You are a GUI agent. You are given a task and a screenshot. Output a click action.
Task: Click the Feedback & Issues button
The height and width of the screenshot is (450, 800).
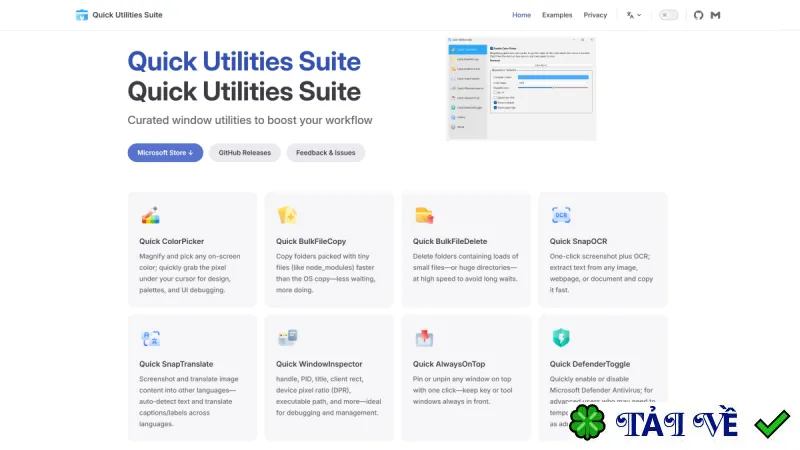coord(326,153)
